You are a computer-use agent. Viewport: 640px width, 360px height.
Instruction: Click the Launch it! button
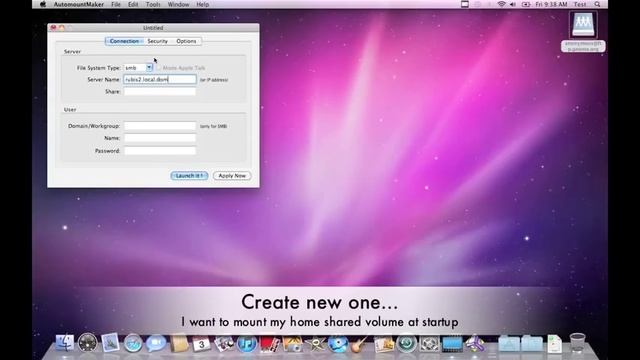click(189, 176)
